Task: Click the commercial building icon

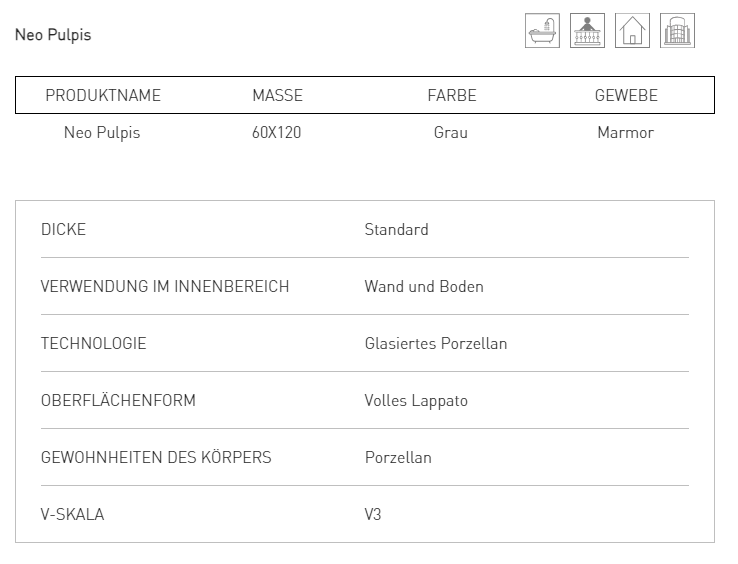Action: pyautogui.click(x=677, y=31)
